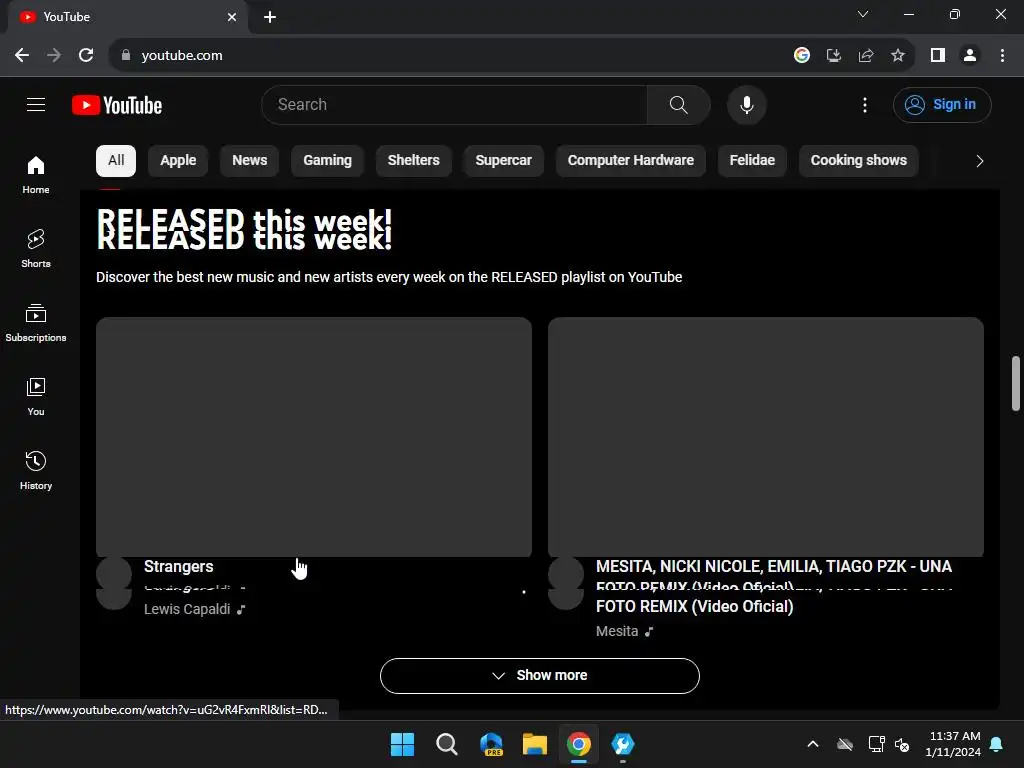
Task: Open Chrome profile icon
Action: pos(970,56)
